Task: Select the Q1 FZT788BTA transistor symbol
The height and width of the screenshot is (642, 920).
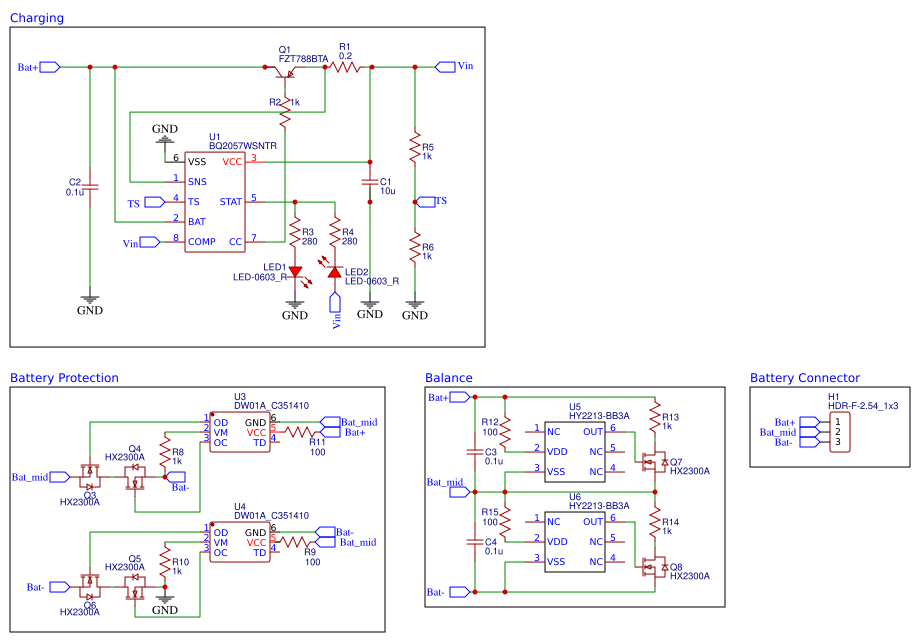Action: pyautogui.click(x=285, y=72)
